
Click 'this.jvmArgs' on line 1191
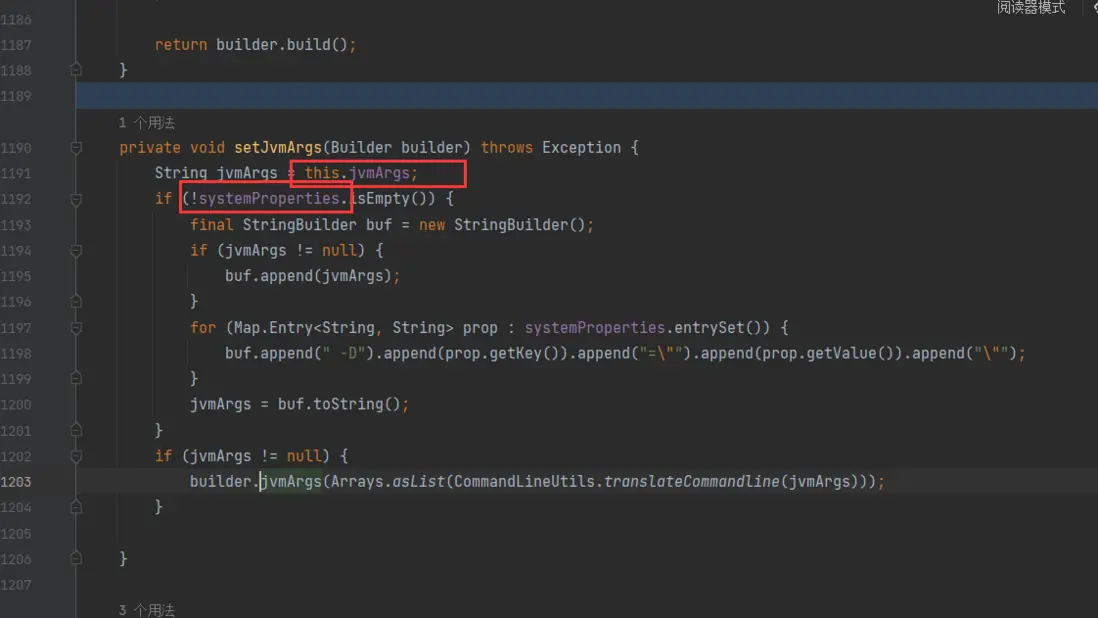point(356,173)
